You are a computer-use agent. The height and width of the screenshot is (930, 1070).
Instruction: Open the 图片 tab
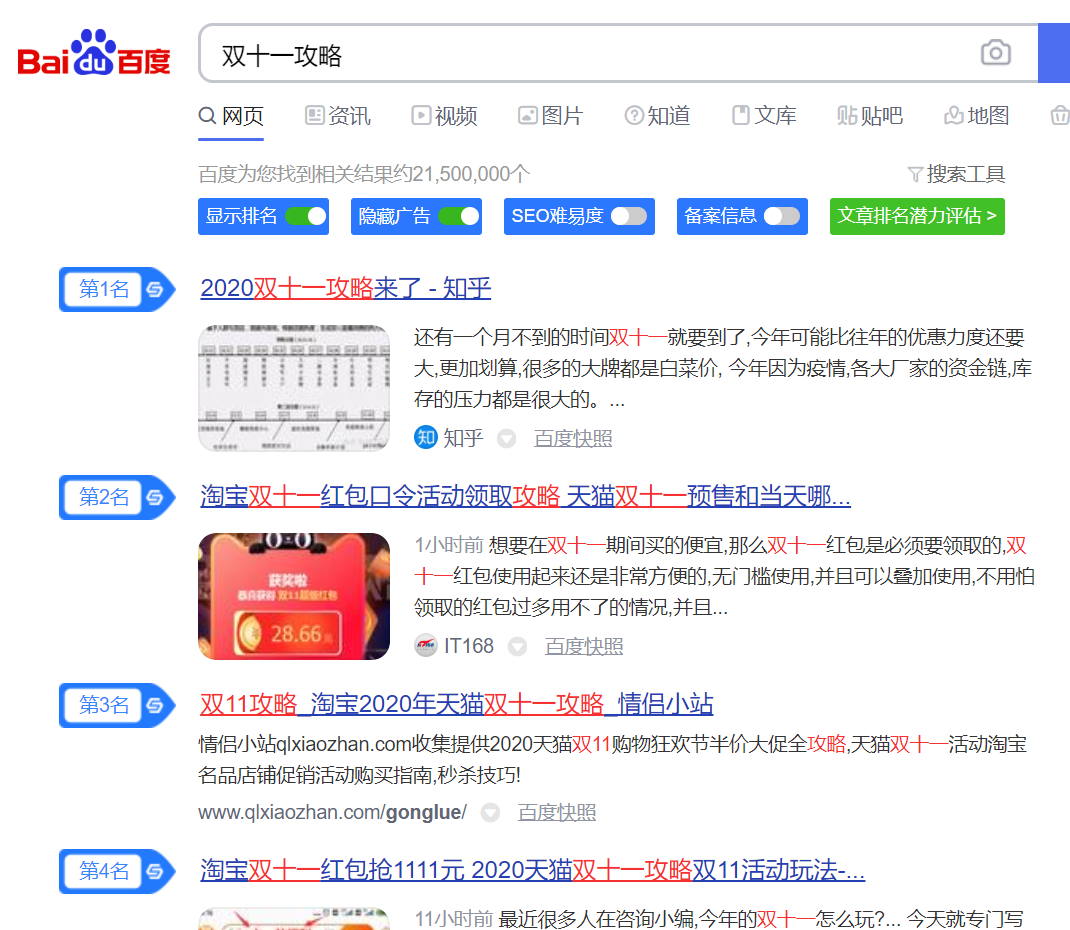[551, 116]
